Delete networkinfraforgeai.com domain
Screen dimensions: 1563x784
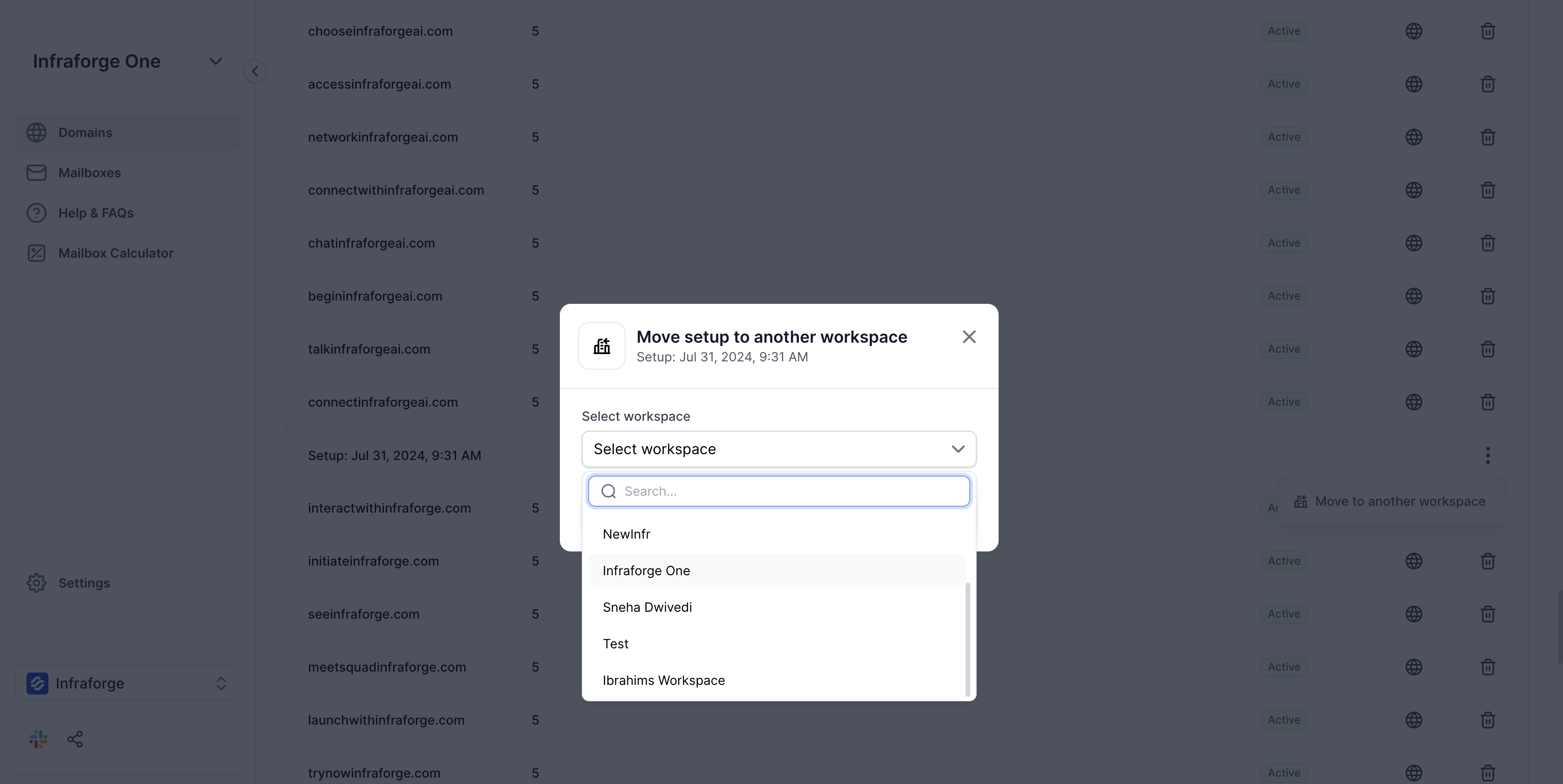tap(1488, 137)
